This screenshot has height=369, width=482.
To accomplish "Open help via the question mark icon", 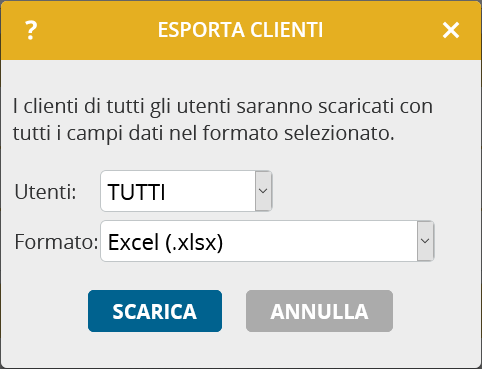I will 31,30.
